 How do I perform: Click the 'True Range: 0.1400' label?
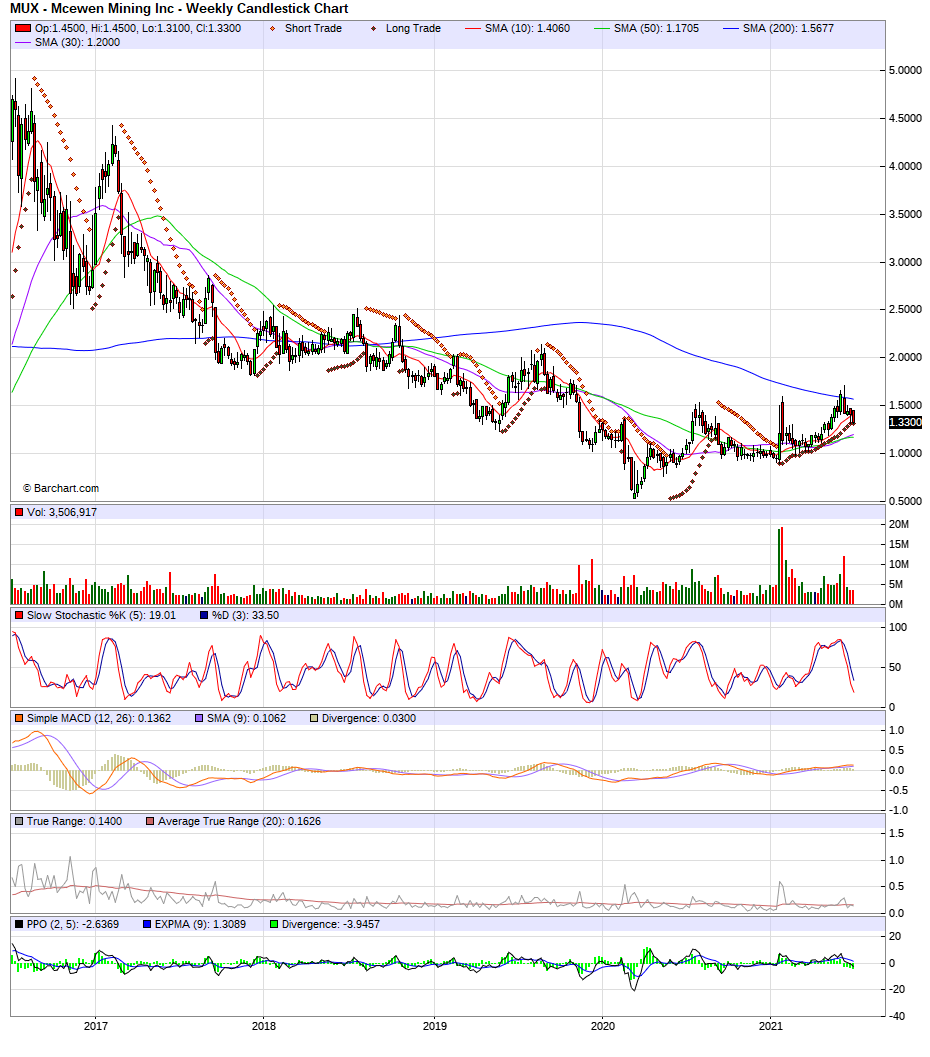point(74,822)
